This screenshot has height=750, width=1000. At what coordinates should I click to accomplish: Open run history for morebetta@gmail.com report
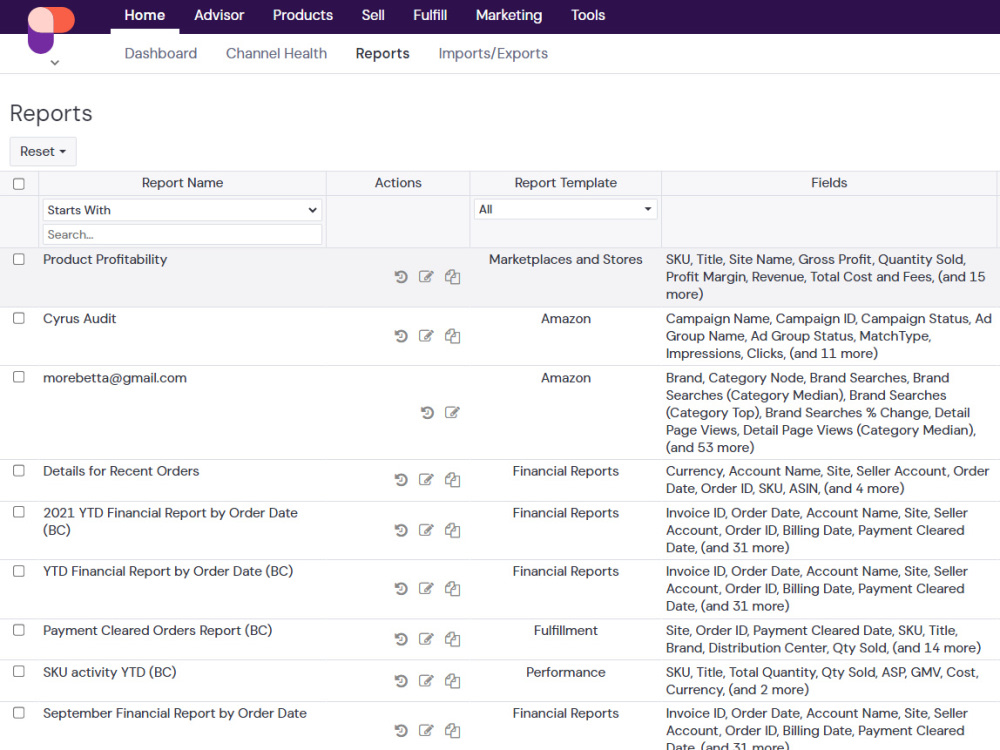[x=427, y=413]
